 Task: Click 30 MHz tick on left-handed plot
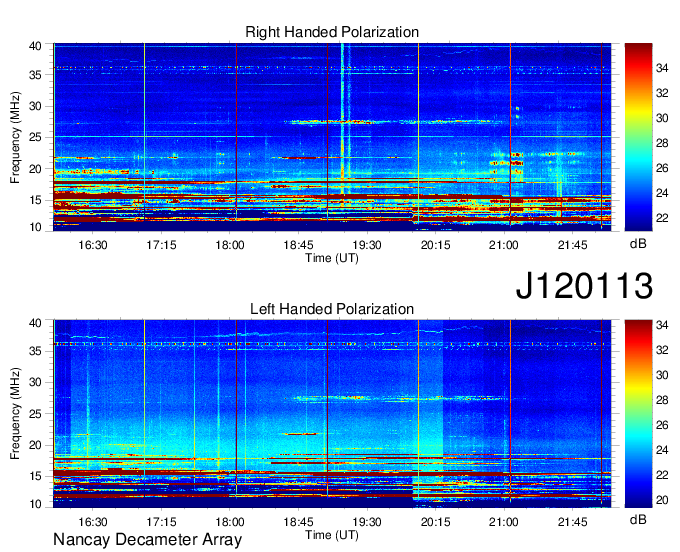point(35,382)
